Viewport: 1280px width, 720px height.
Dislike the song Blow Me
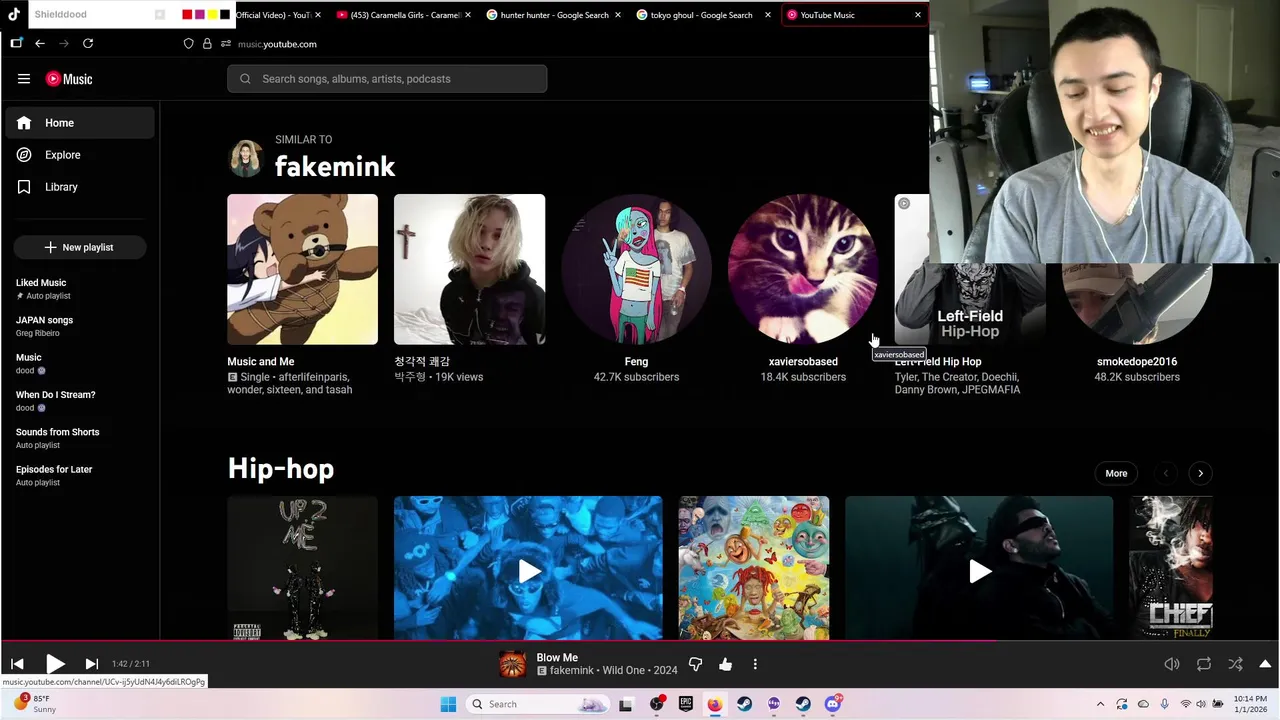695,664
